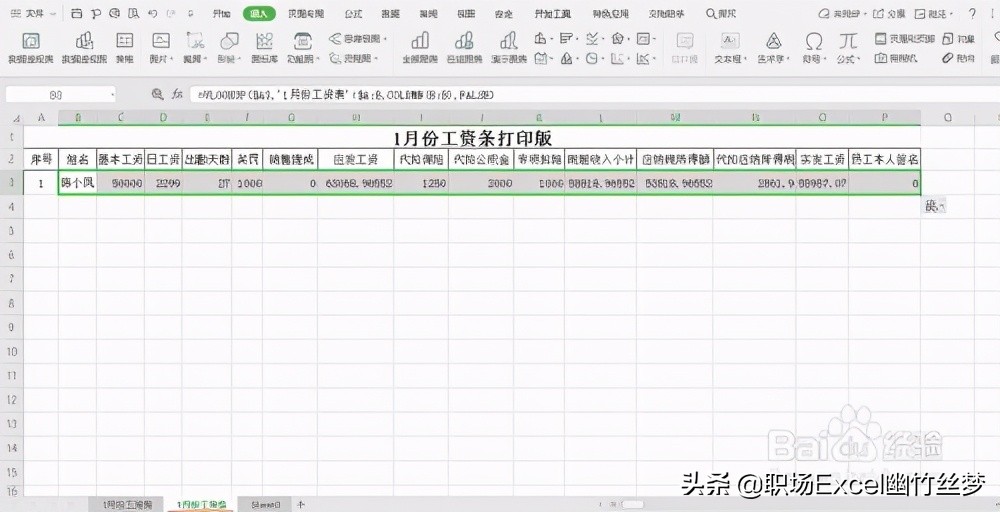Click the undo arrow in quick toolbar

(x=152, y=15)
